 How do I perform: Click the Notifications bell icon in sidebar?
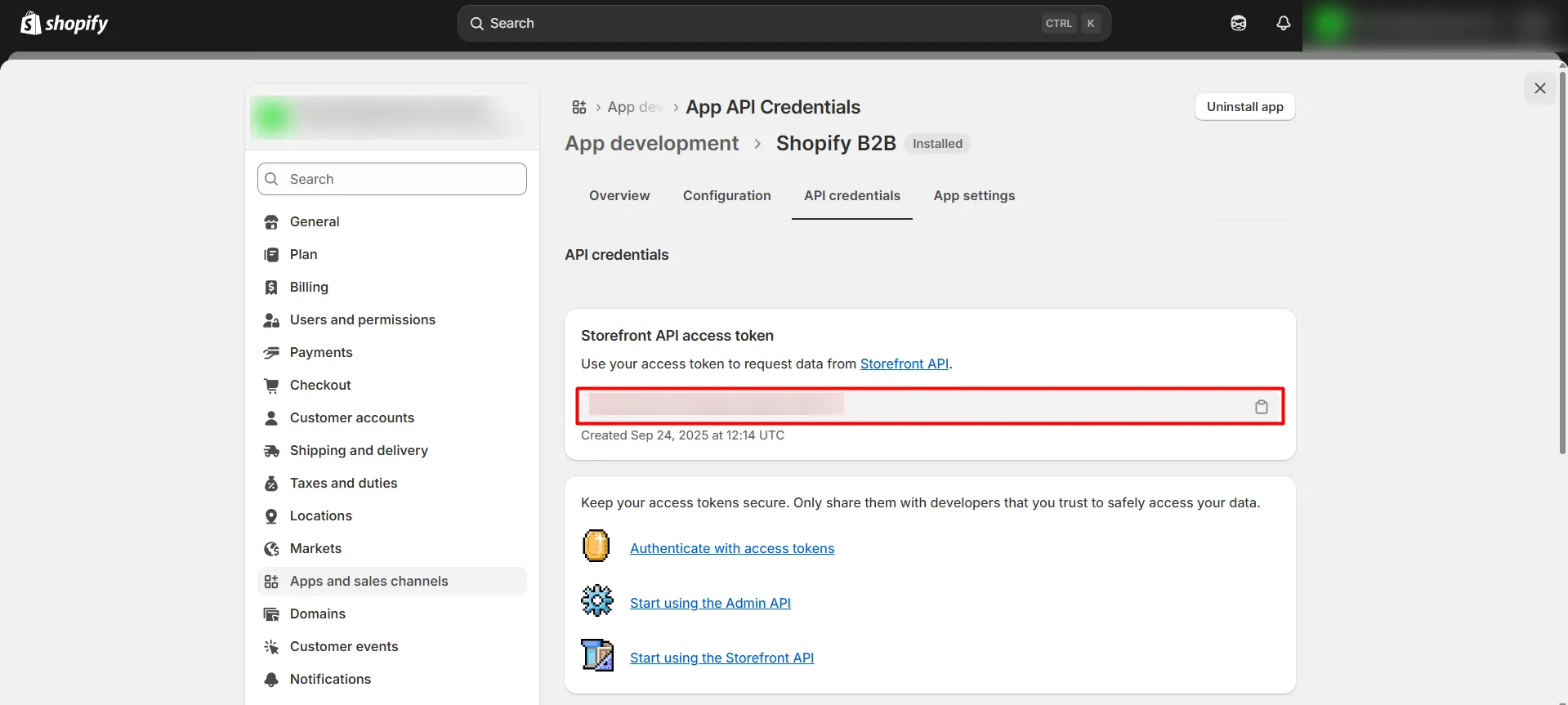[271, 680]
